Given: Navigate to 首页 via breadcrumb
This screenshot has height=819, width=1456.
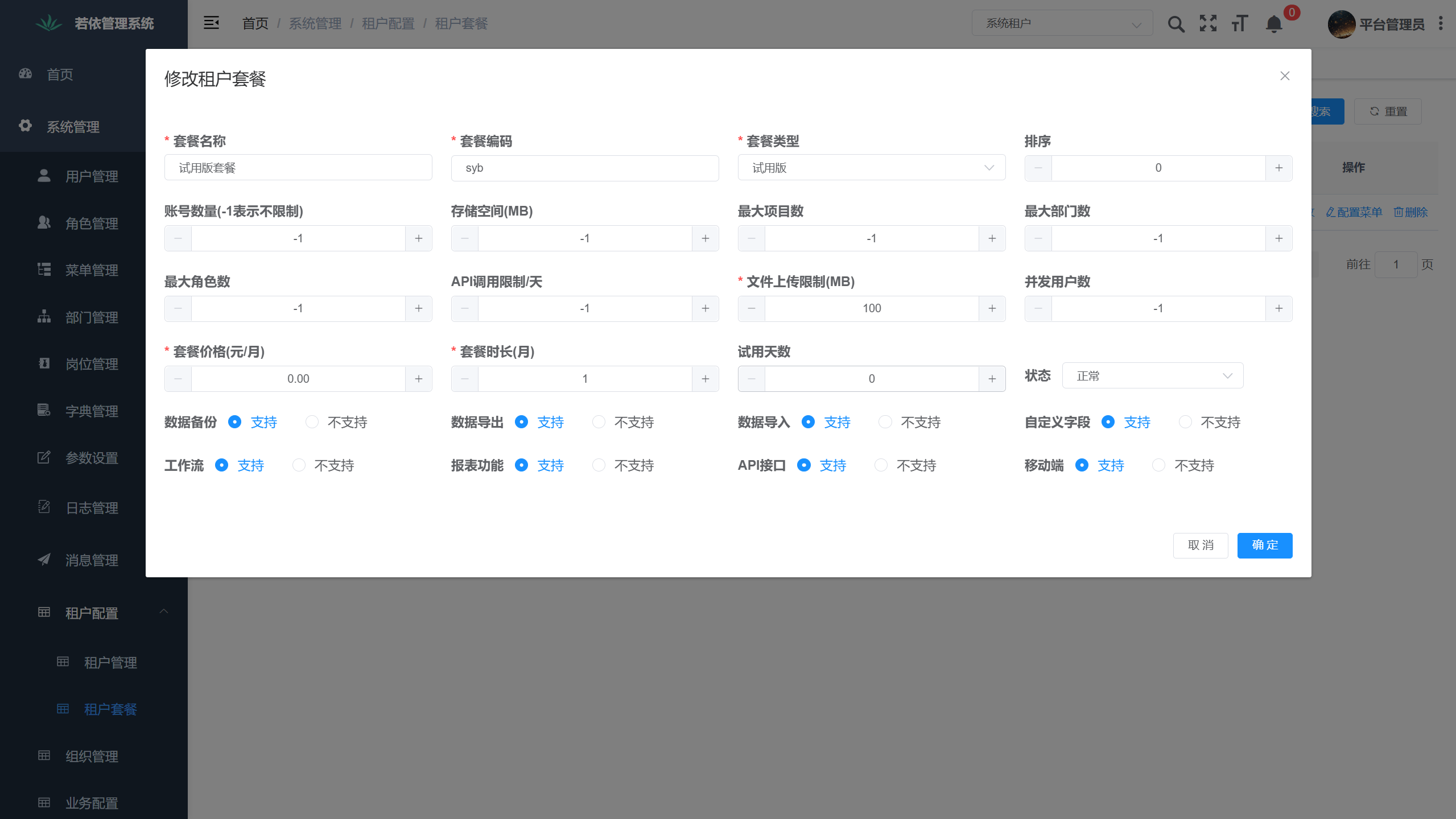Looking at the screenshot, I should coord(254,23).
